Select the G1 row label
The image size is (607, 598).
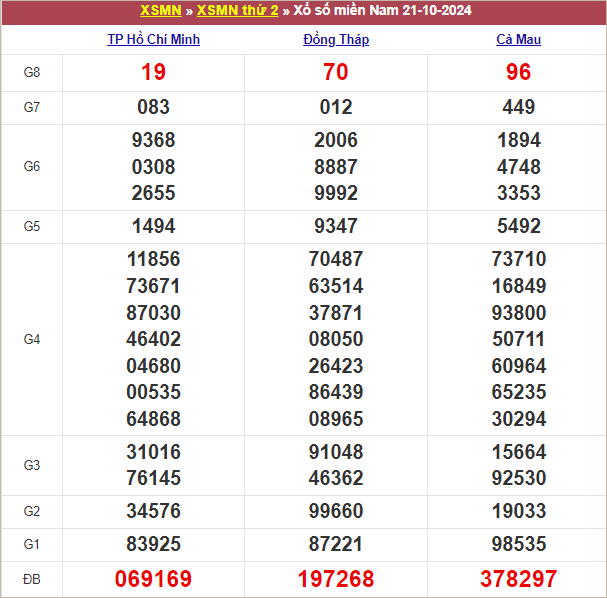tap(32, 544)
